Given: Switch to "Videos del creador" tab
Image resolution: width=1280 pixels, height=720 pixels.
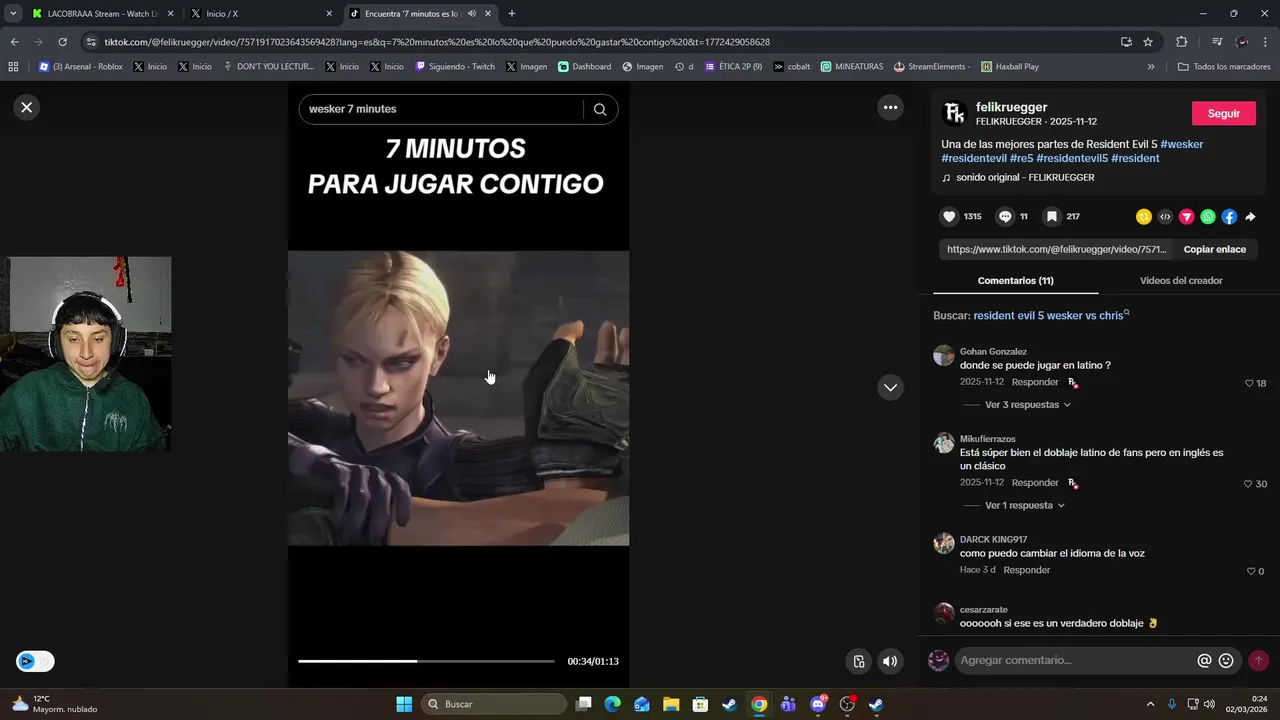Looking at the screenshot, I should (1181, 281).
